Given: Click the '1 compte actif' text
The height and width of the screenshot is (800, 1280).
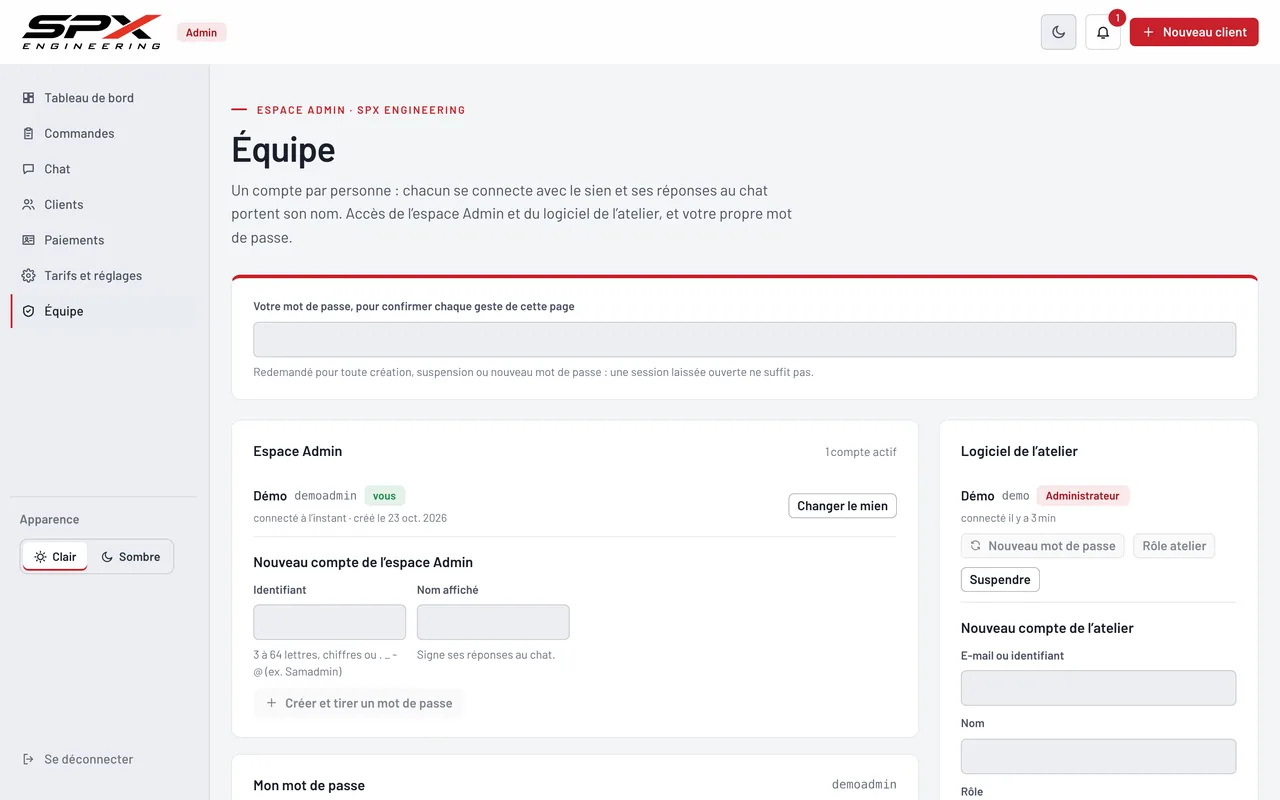Looking at the screenshot, I should tap(861, 452).
